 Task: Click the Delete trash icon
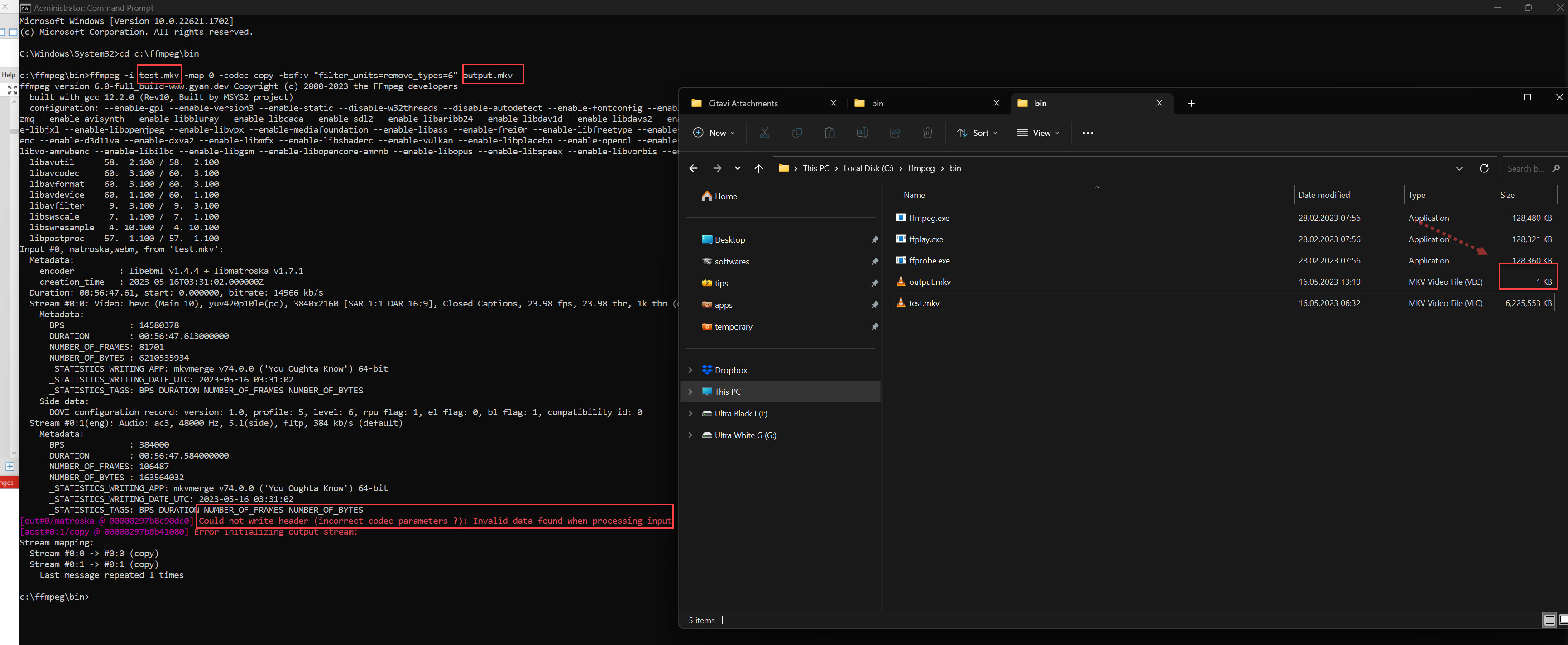(x=927, y=133)
